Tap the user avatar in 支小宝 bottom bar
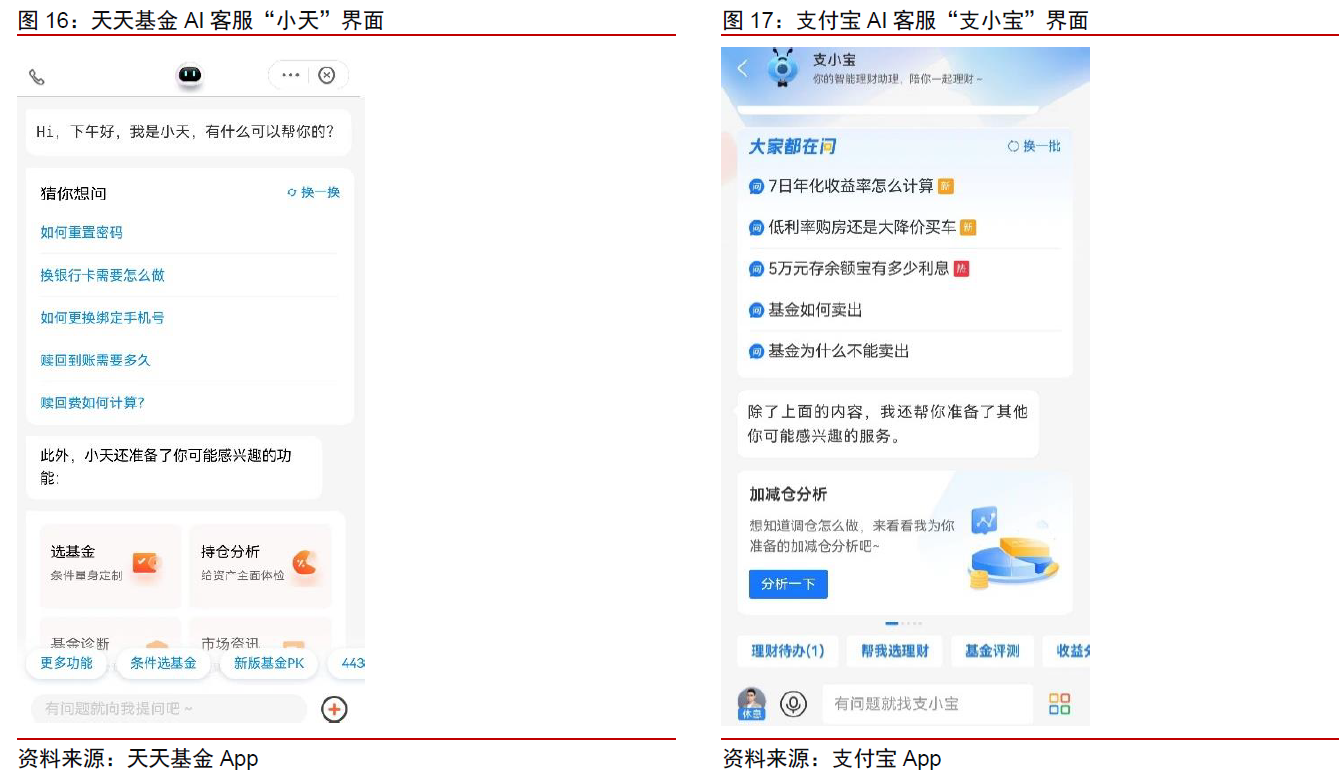Image resolution: width=1344 pixels, height=776 pixels. [751, 704]
